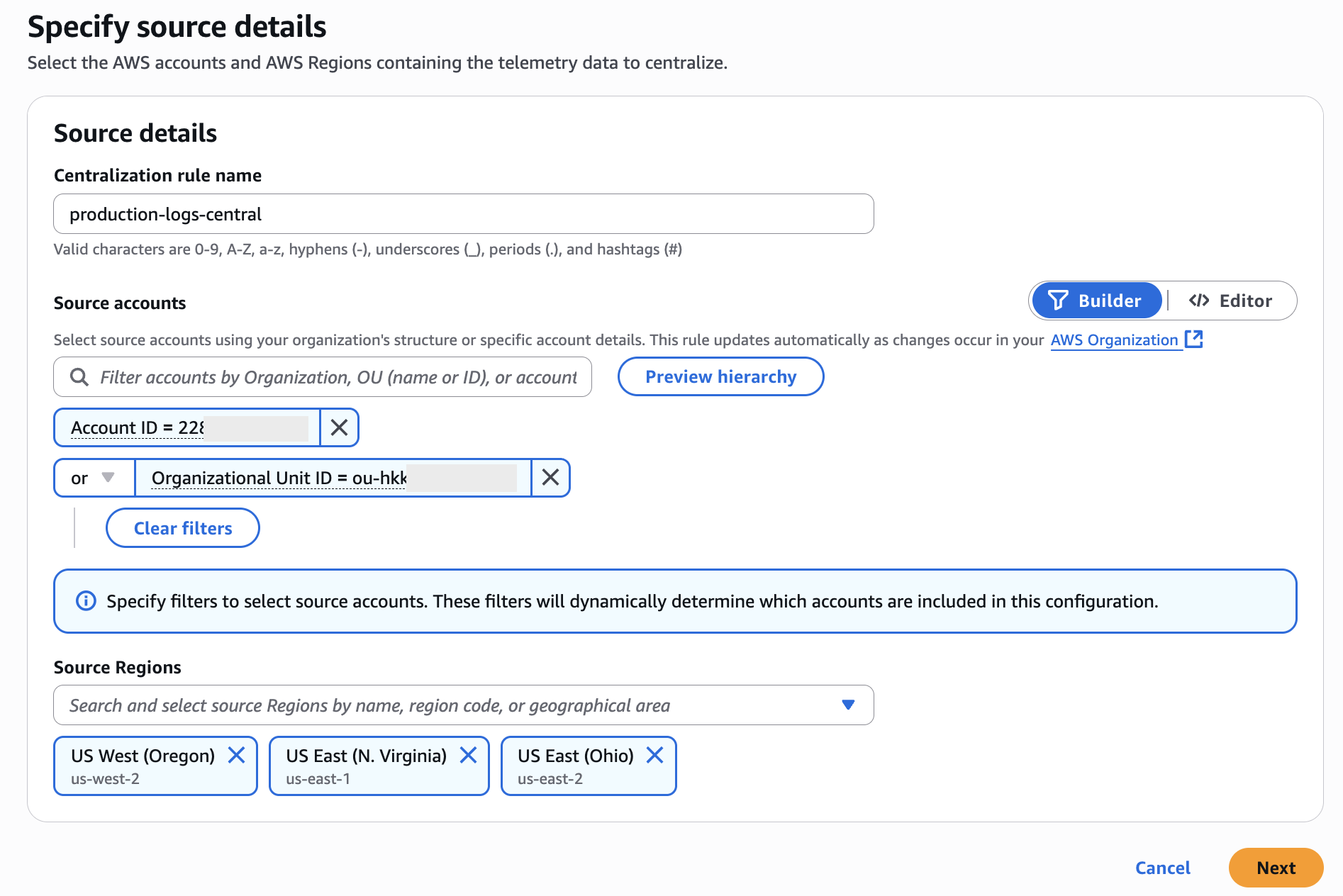Click the info icon in the blue banner
Viewport: 1343px width, 896px height.
pyautogui.click(x=85, y=601)
